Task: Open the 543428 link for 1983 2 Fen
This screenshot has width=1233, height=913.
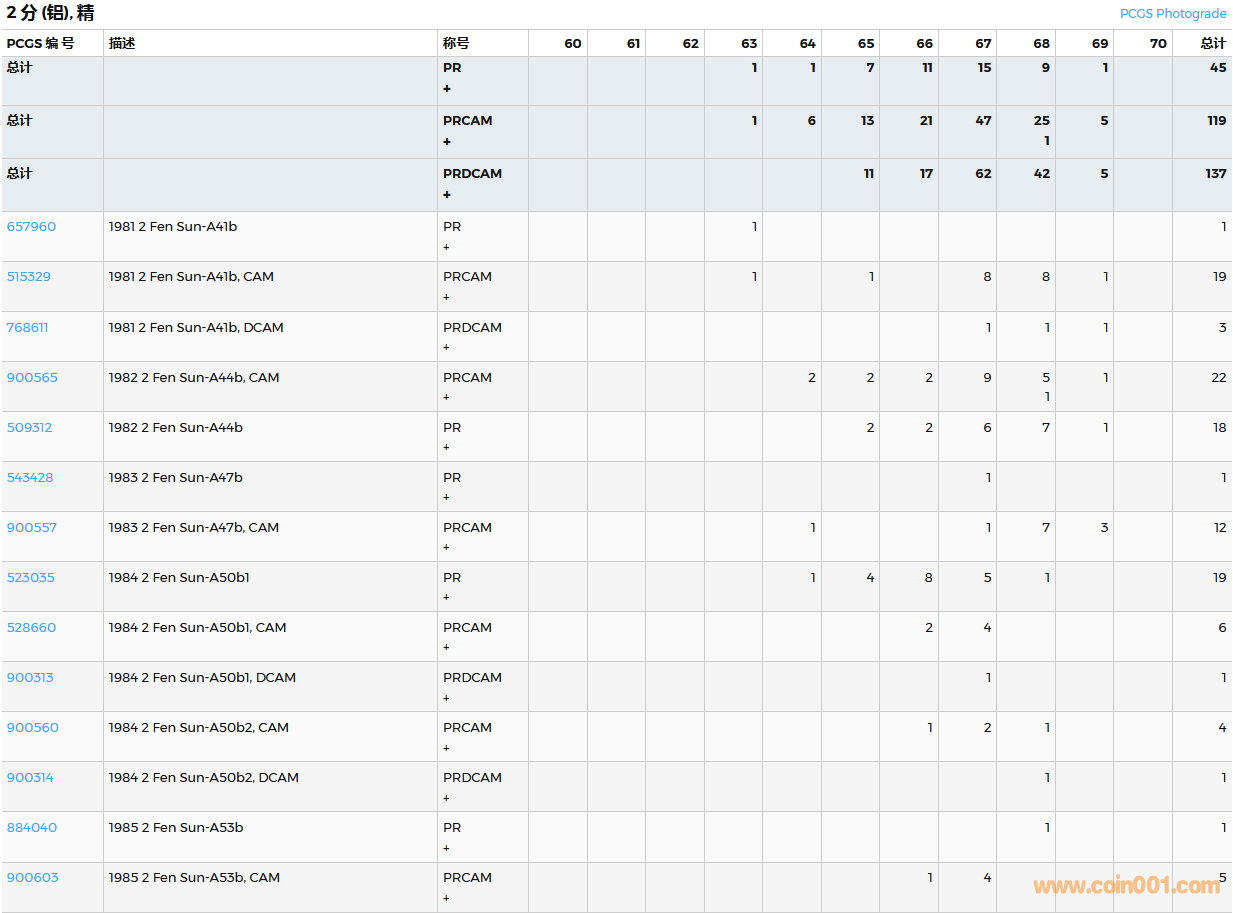Action: coord(29,477)
